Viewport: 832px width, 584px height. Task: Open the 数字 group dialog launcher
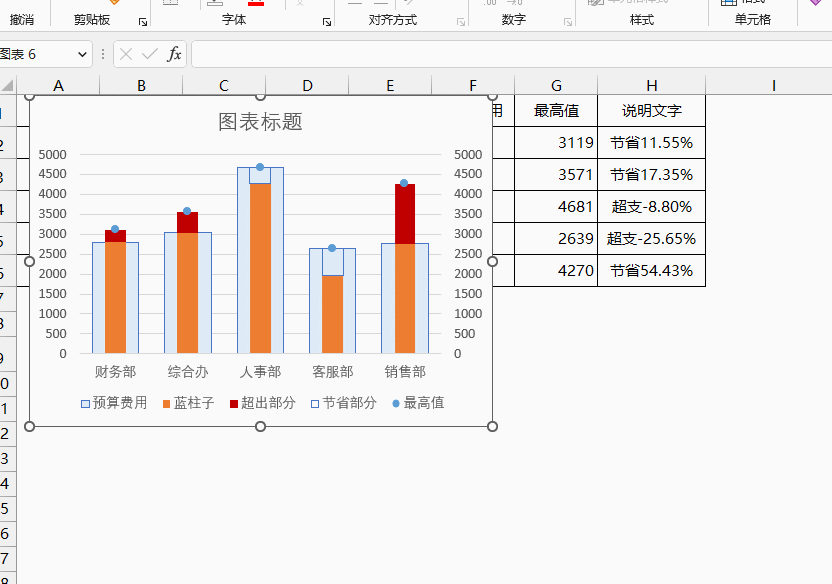[568, 22]
